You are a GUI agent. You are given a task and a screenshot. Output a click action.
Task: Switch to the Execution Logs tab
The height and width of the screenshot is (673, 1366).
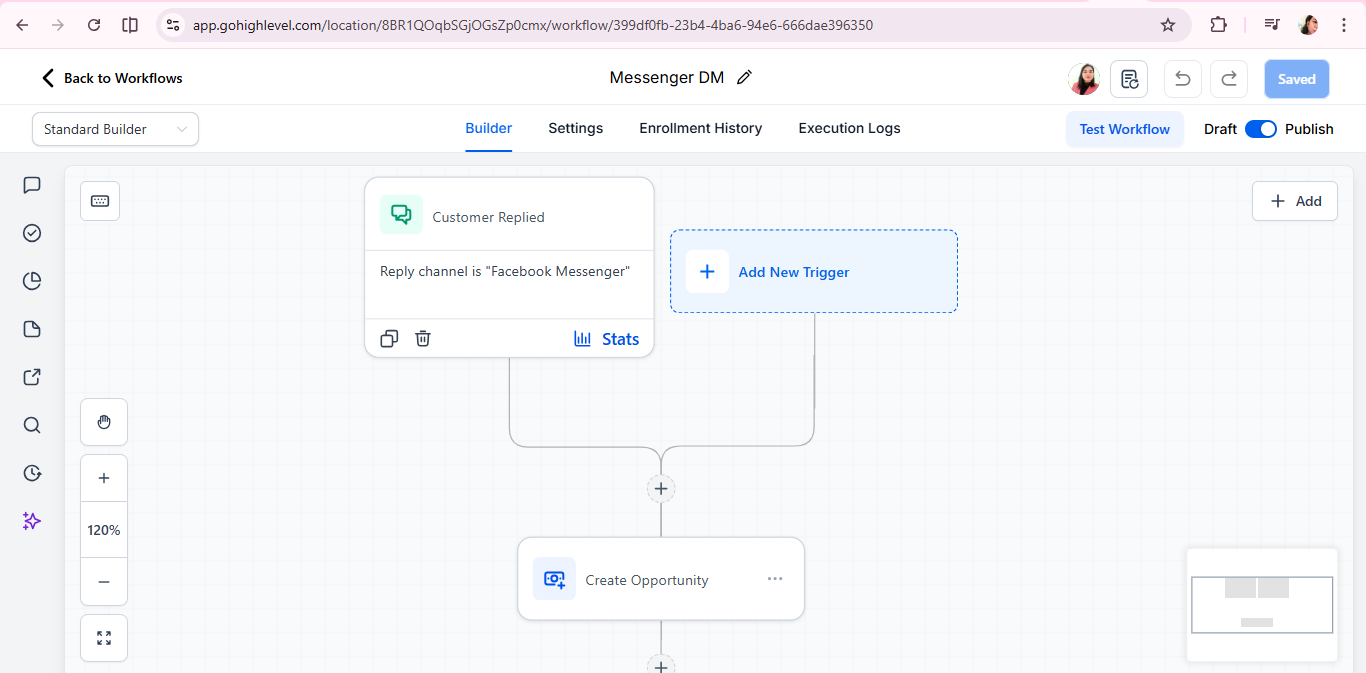(x=848, y=128)
